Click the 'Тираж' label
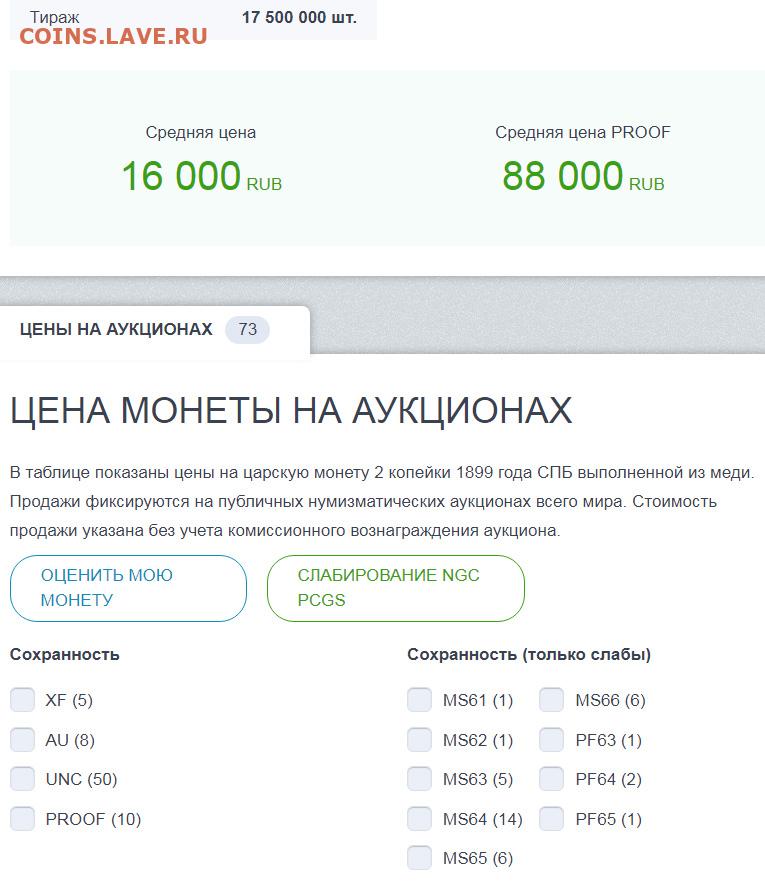The width and height of the screenshot is (765, 884). coord(54,17)
